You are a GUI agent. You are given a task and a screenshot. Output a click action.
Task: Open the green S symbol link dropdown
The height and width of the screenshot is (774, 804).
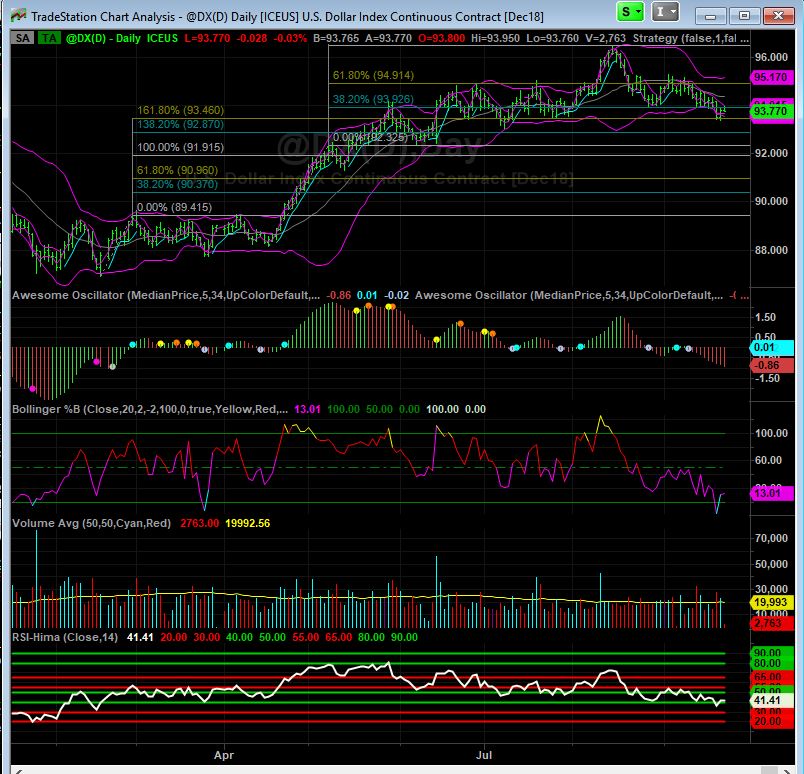point(631,12)
